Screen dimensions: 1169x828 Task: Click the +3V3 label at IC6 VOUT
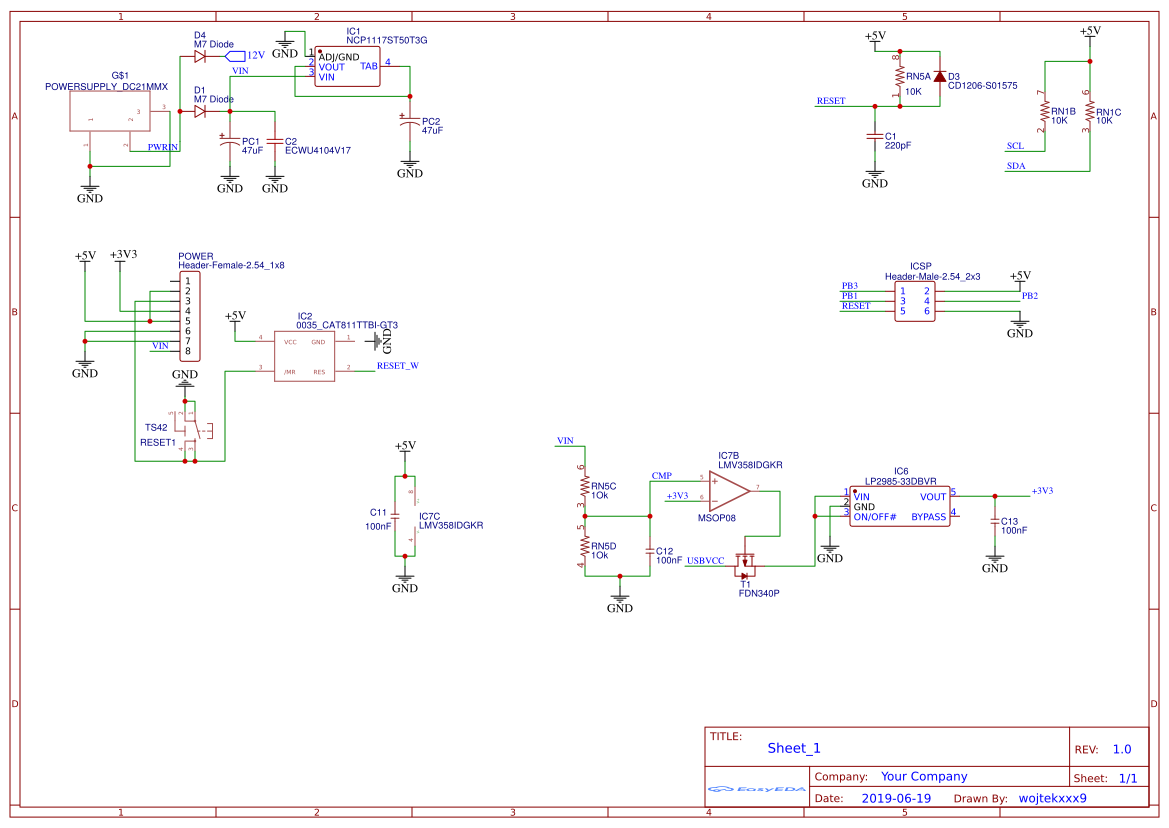1042,491
